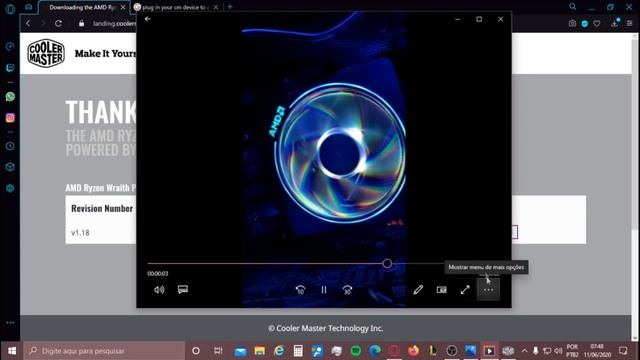The height and width of the screenshot is (360, 640).
Task: Search tabs with browser magnifier icon
Action: click(573, 7)
